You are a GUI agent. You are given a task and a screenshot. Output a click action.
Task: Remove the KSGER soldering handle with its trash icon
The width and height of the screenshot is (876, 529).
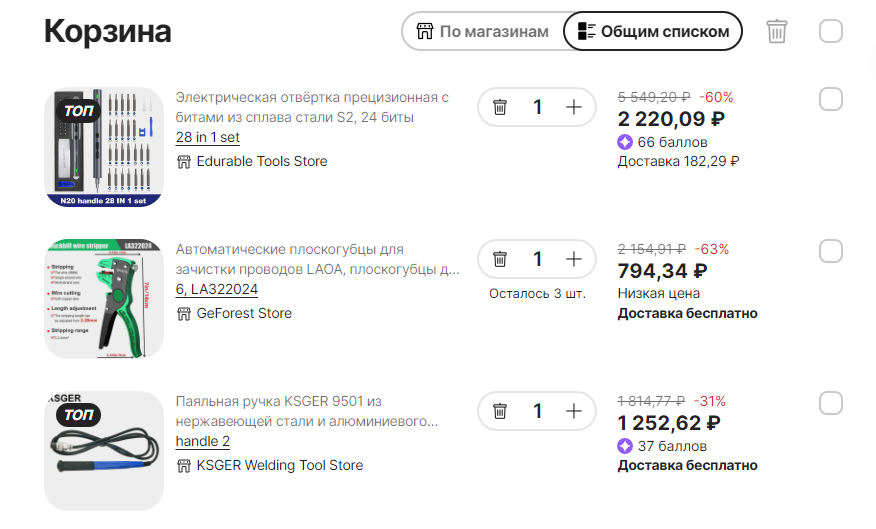pos(500,411)
